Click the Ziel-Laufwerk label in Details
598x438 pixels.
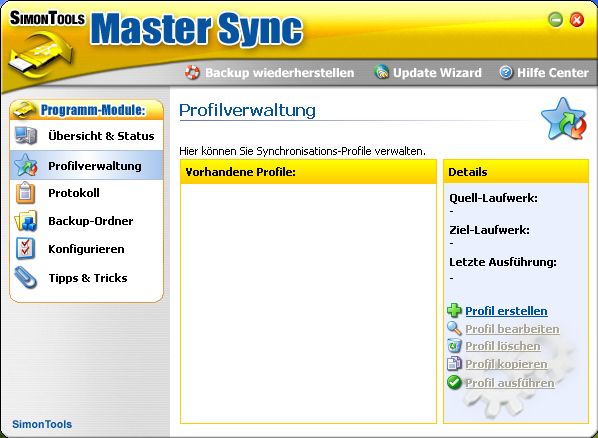(489, 230)
